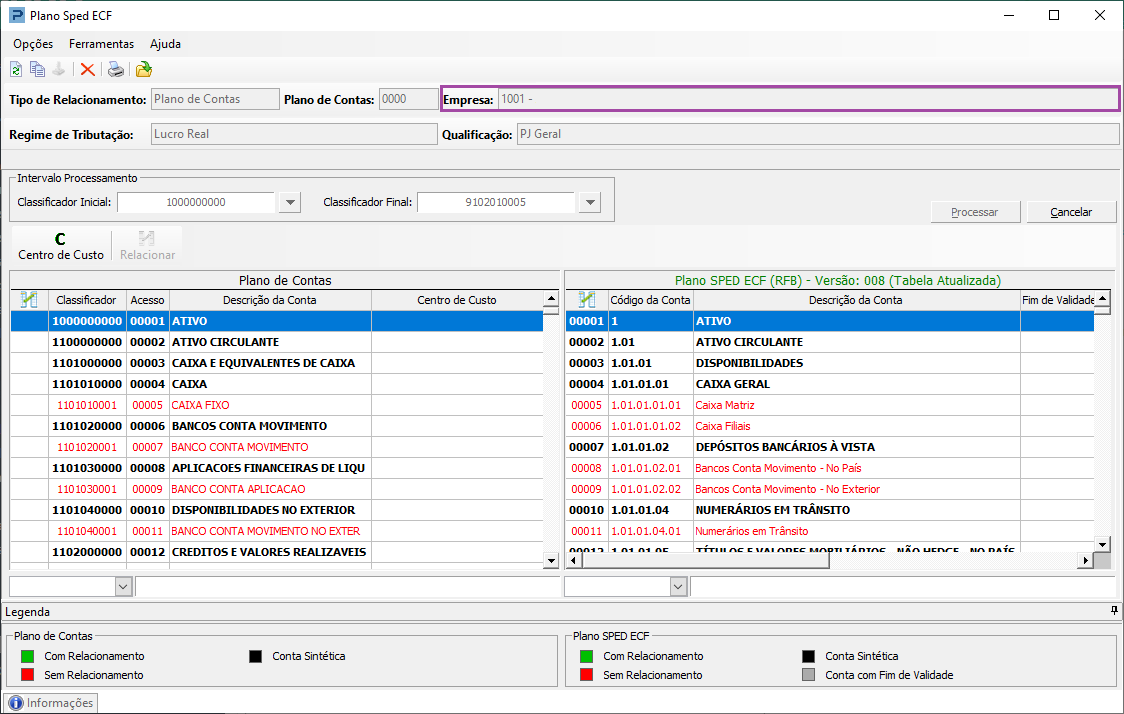Select the DISPONIBILIDADES row in SPED ECF grid
1124x714 pixels.
[830, 363]
